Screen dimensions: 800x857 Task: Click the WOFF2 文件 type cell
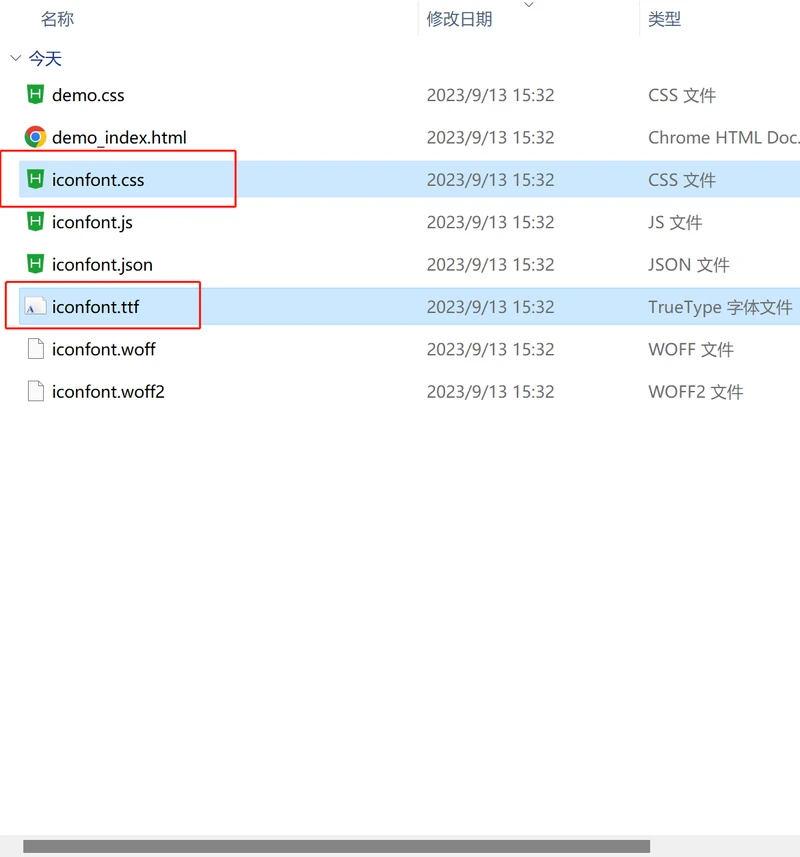(x=696, y=392)
